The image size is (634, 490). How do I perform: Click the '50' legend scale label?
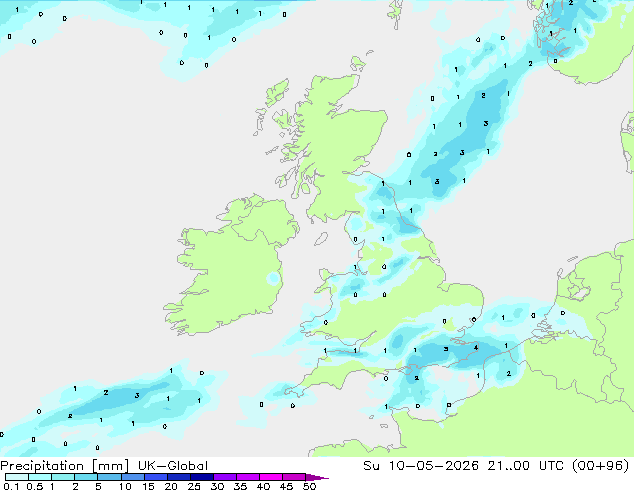(309, 486)
